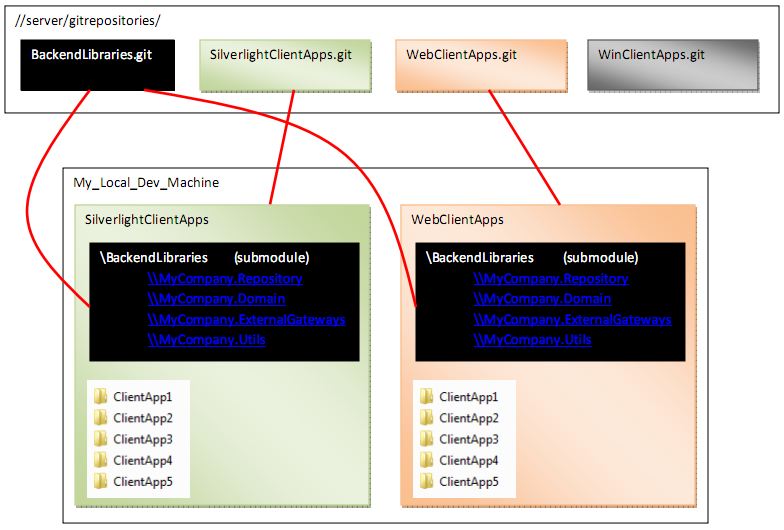The height and width of the screenshot is (530, 784).
Task: Click the SilverlightClientApps local folder title
Action: 146,220
